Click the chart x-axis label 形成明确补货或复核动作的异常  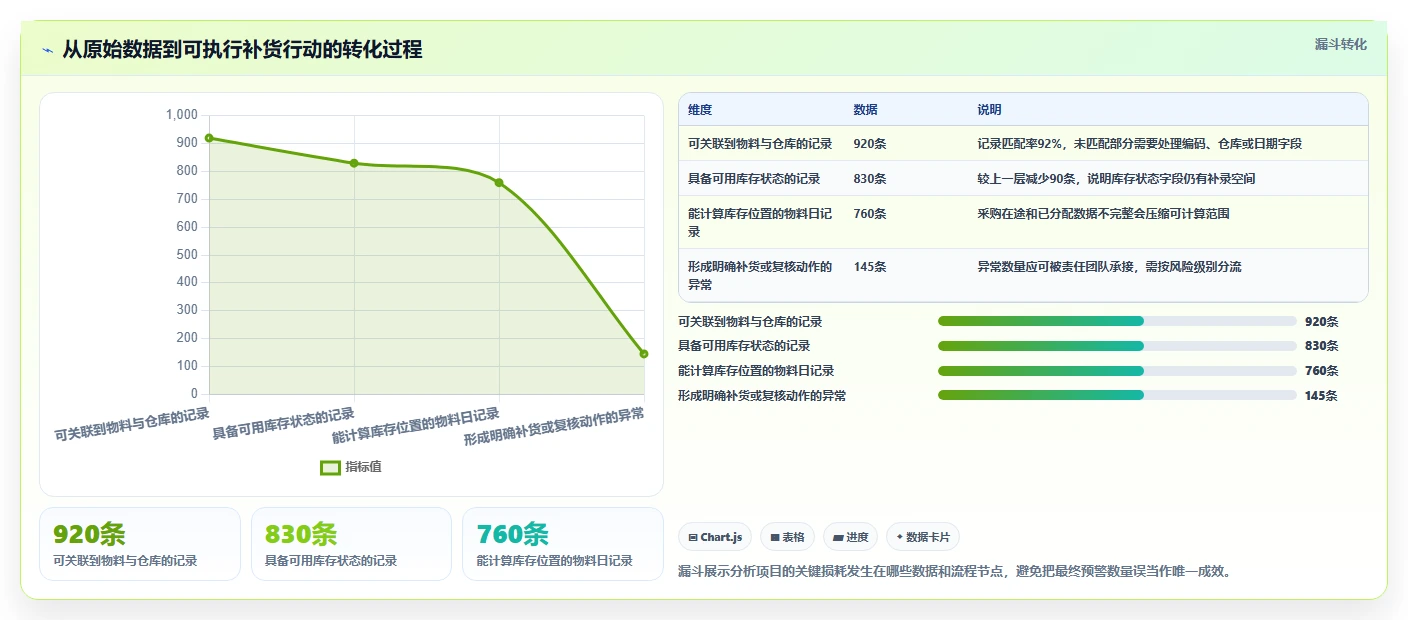point(554,426)
